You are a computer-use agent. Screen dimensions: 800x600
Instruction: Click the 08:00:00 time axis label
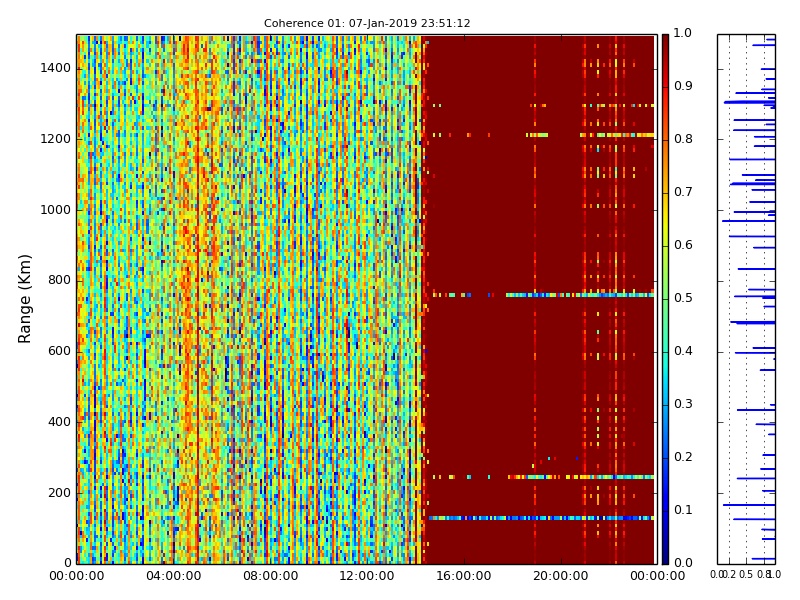pos(270,576)
